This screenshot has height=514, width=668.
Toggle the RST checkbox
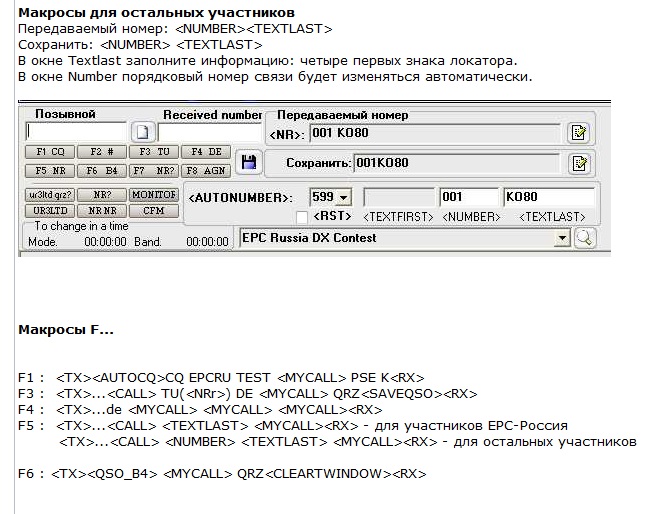(x=302, y=216)
